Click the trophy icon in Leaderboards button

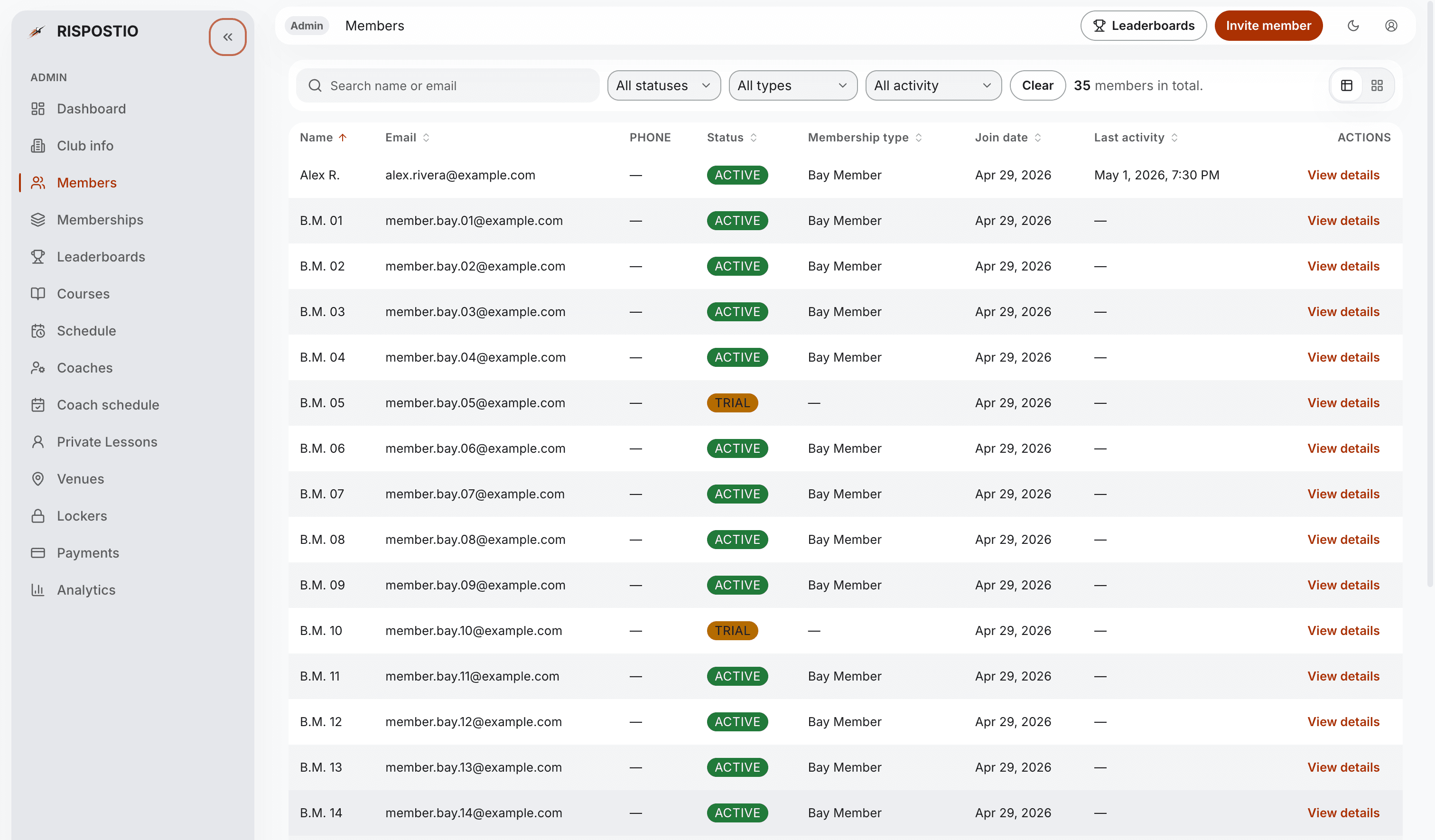(1099, 26)
